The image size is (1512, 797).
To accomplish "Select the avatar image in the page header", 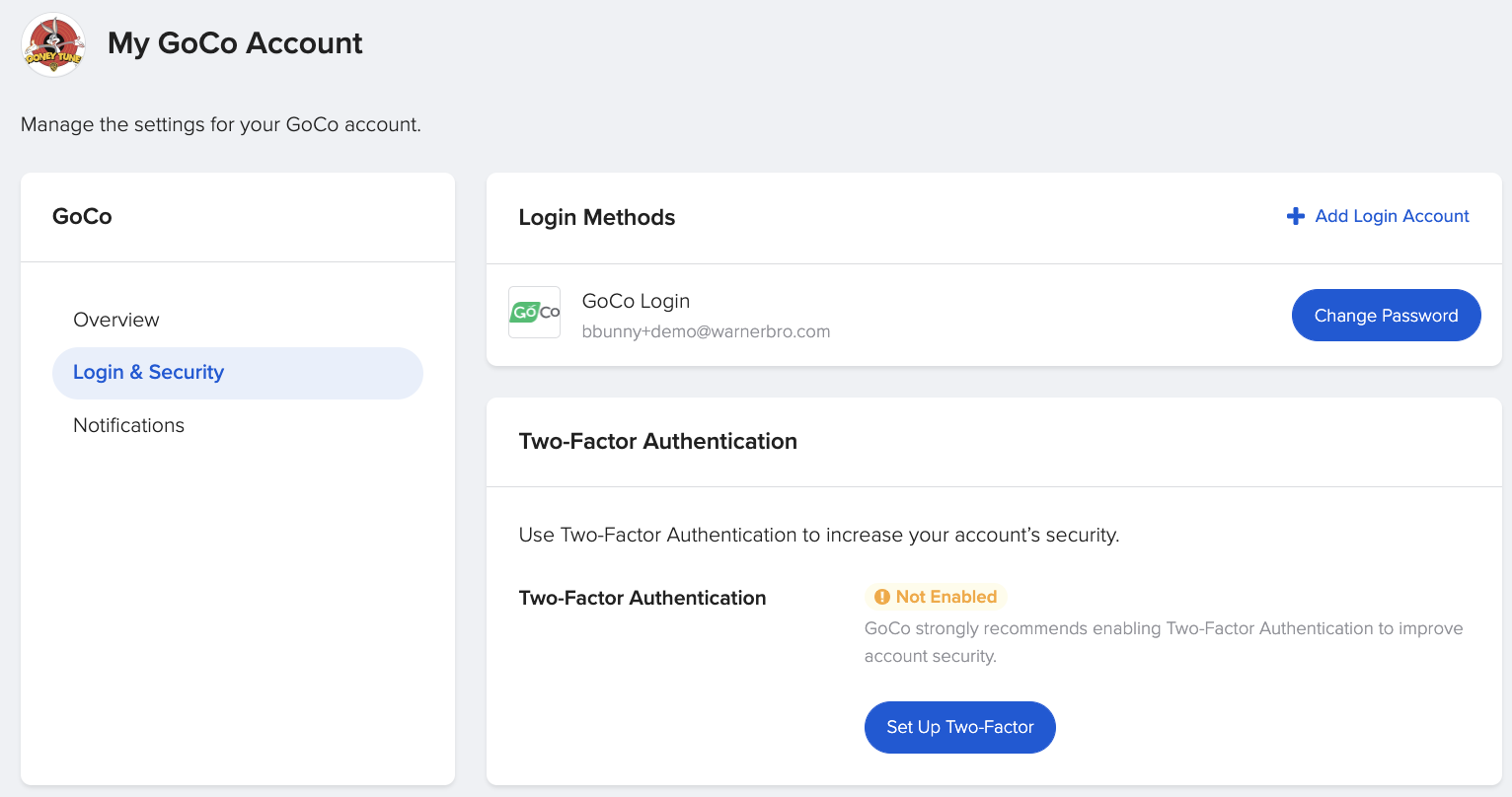I will point(52,44).
